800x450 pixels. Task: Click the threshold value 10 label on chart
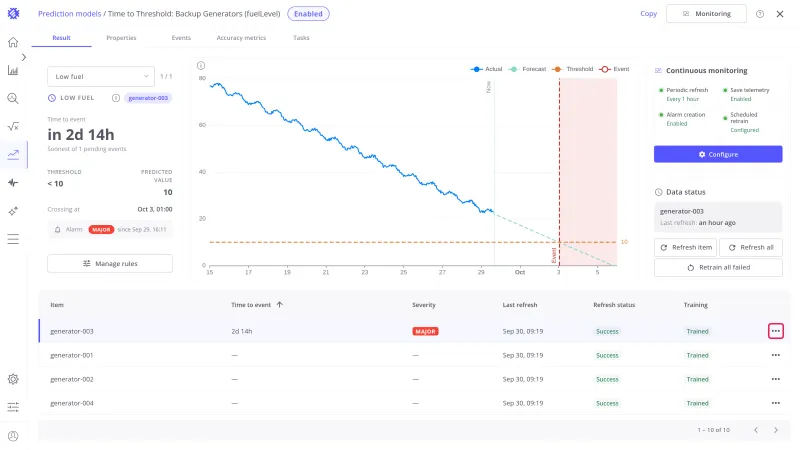click(x=624, y=242)
